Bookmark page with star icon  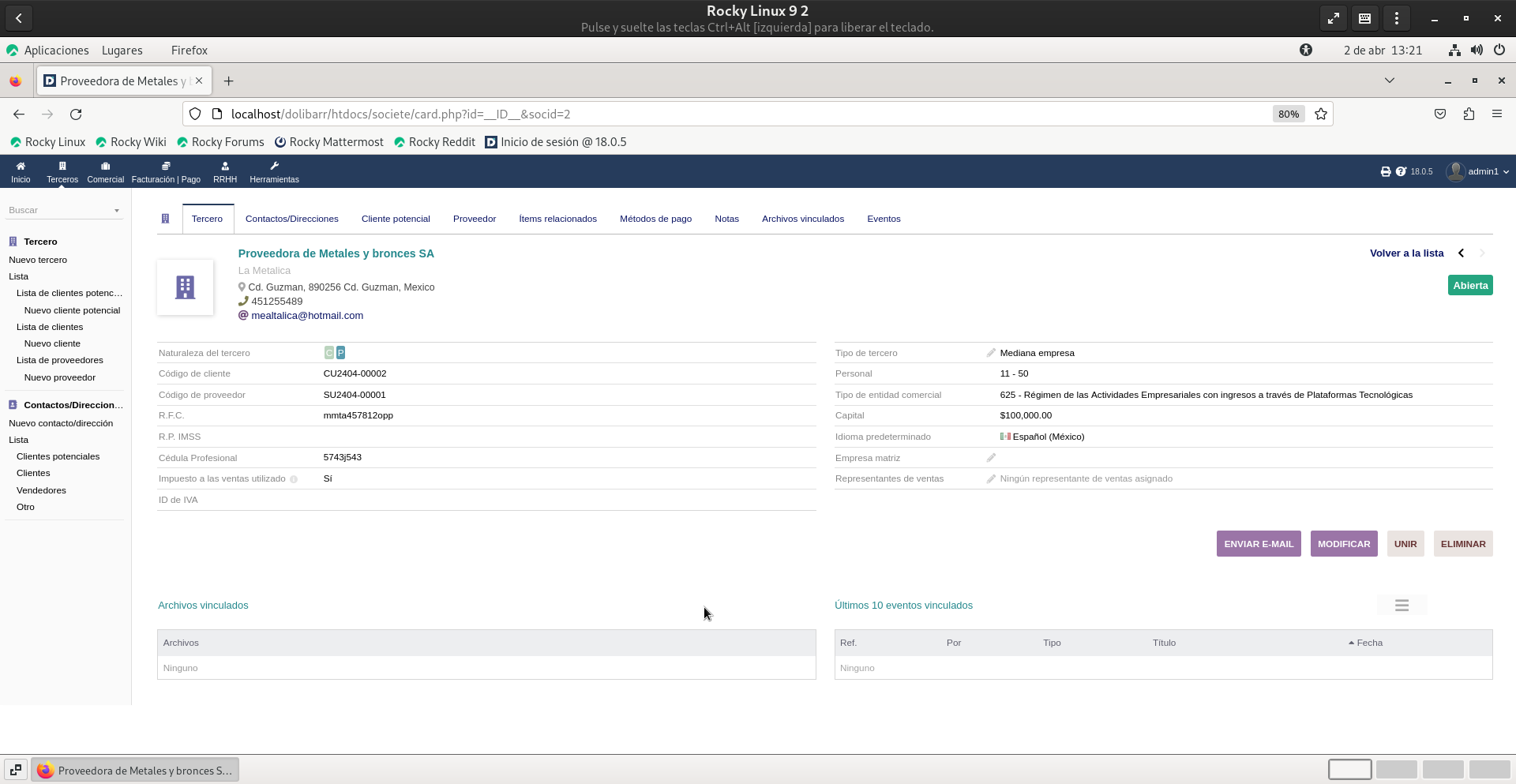[x=1320, y=114]
